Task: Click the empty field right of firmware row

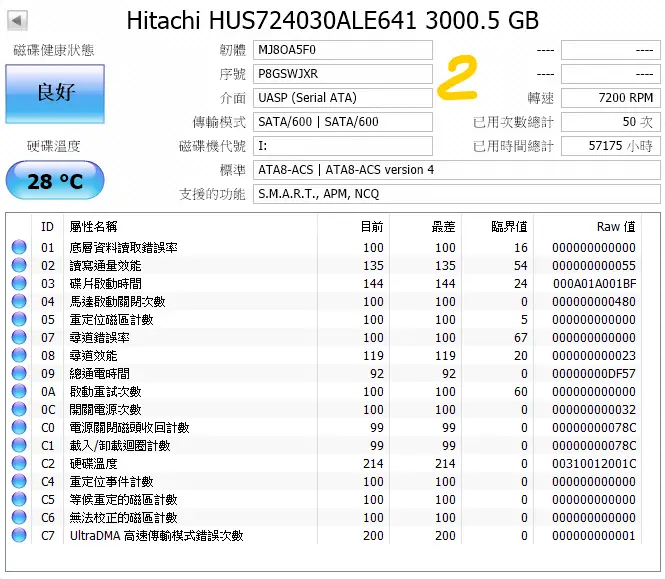Action: tap(611, 50)
